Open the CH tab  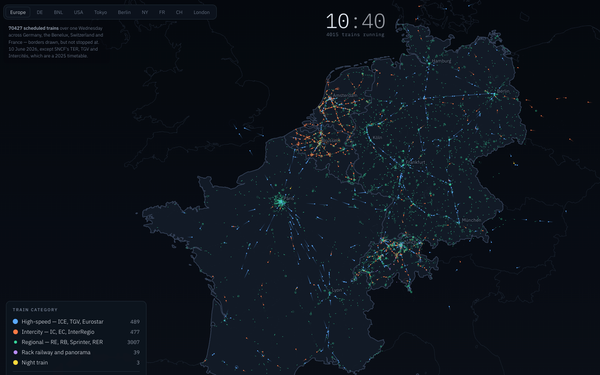coord(179,12)
